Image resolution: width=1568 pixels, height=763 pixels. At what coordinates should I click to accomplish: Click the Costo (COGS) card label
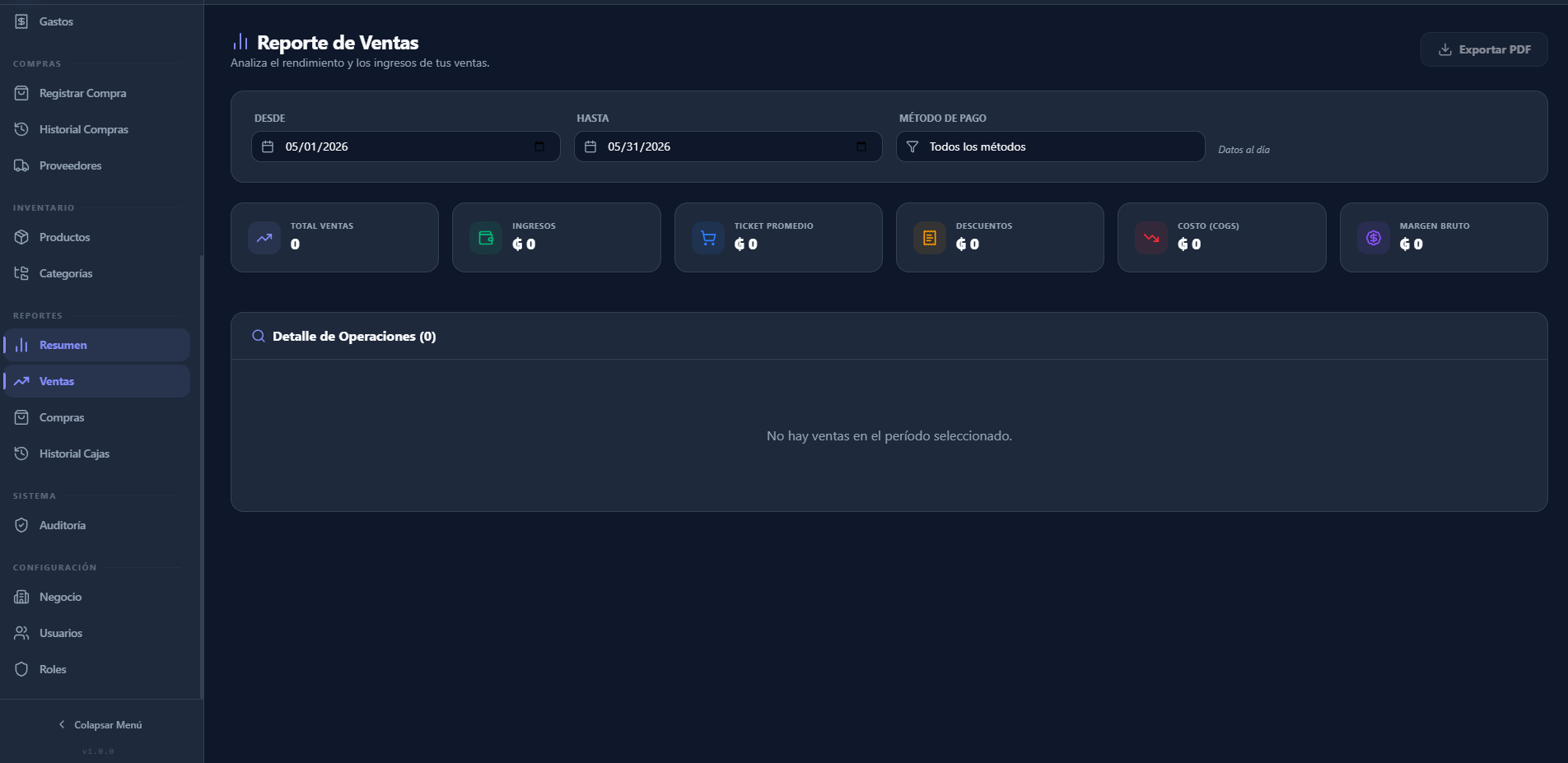1208,226
